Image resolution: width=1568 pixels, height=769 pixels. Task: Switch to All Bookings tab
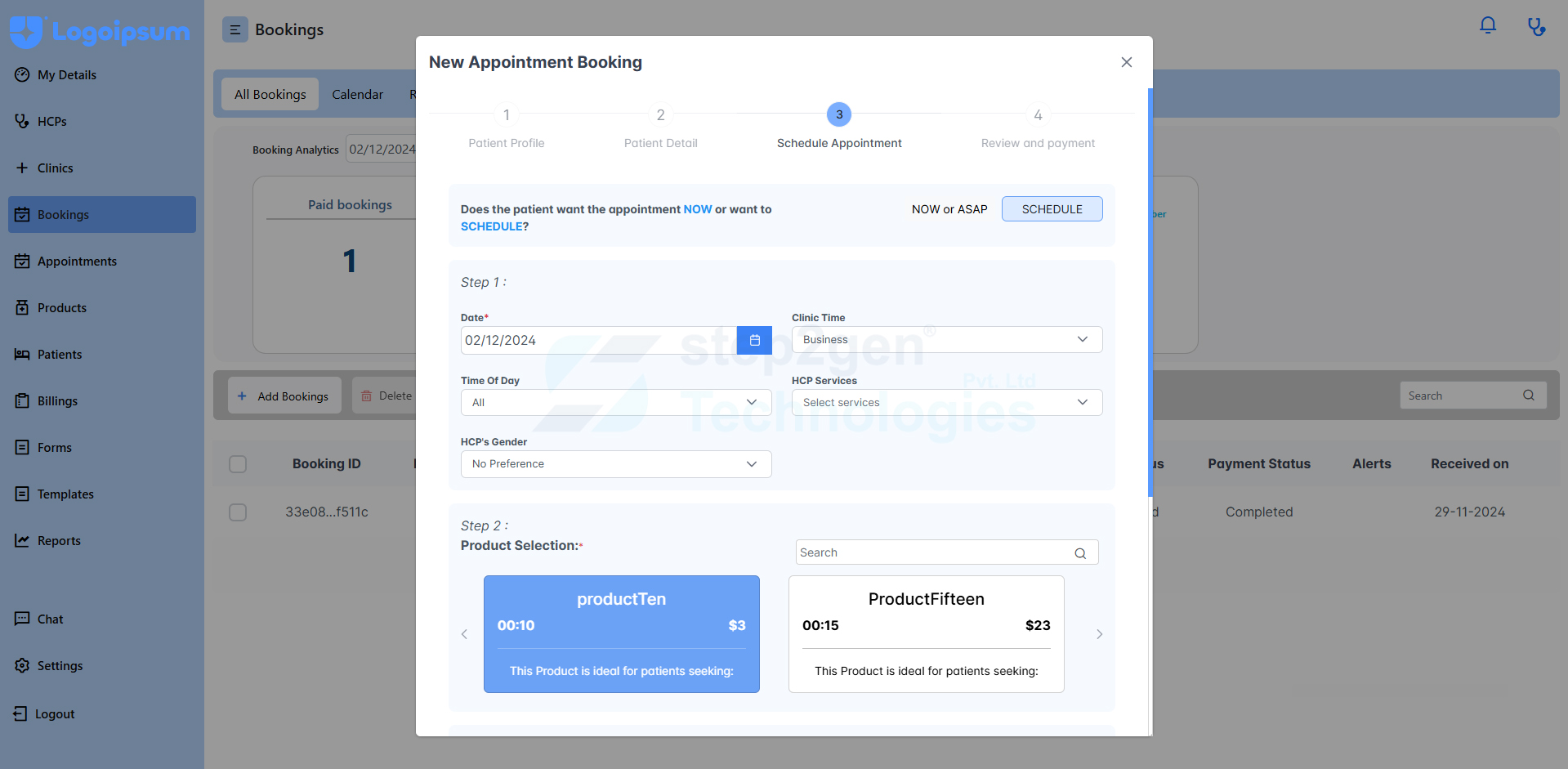point(270,95)
